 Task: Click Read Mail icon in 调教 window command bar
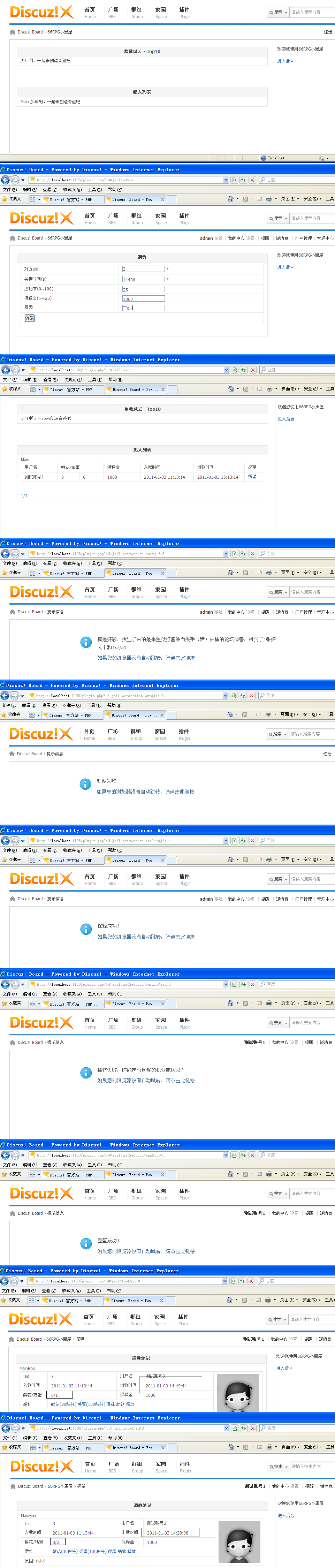[259, 198]
